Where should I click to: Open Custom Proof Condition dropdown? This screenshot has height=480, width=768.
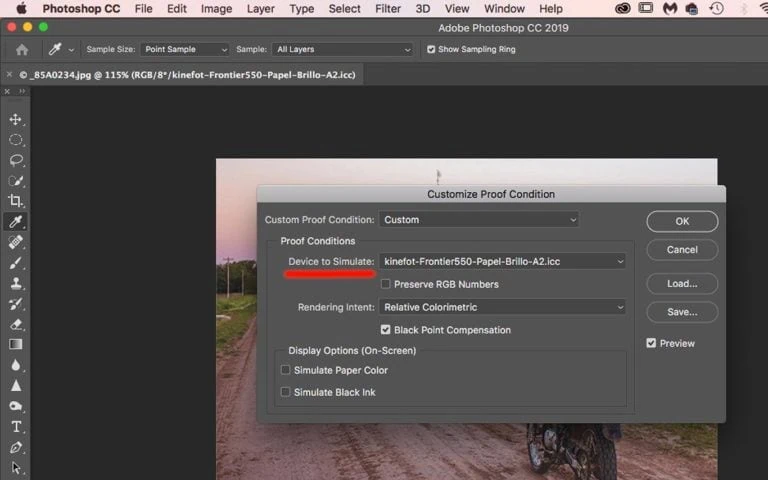(479, 220)
